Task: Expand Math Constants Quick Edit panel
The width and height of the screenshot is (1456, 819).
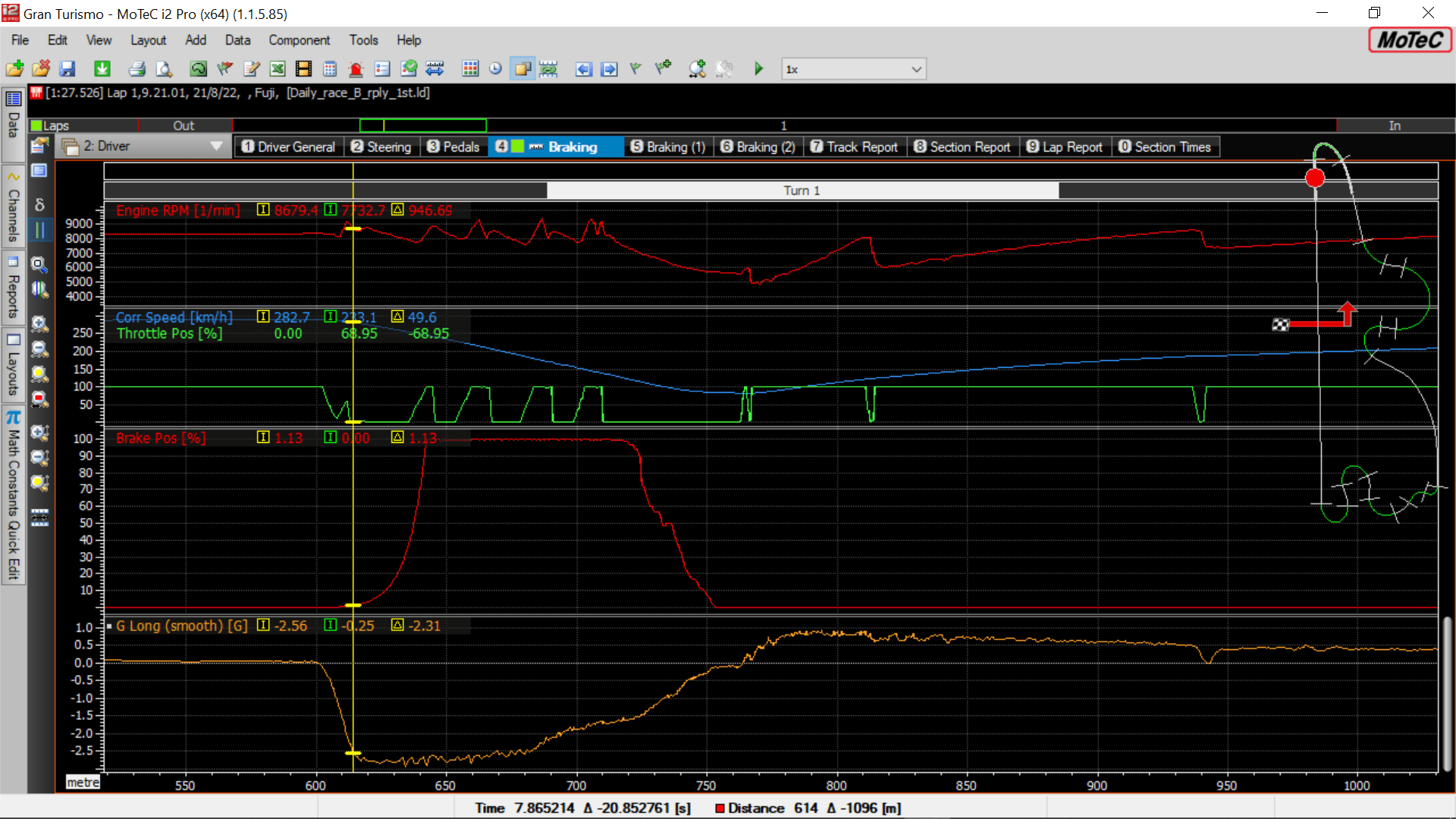Action: (x=13, y=496)
